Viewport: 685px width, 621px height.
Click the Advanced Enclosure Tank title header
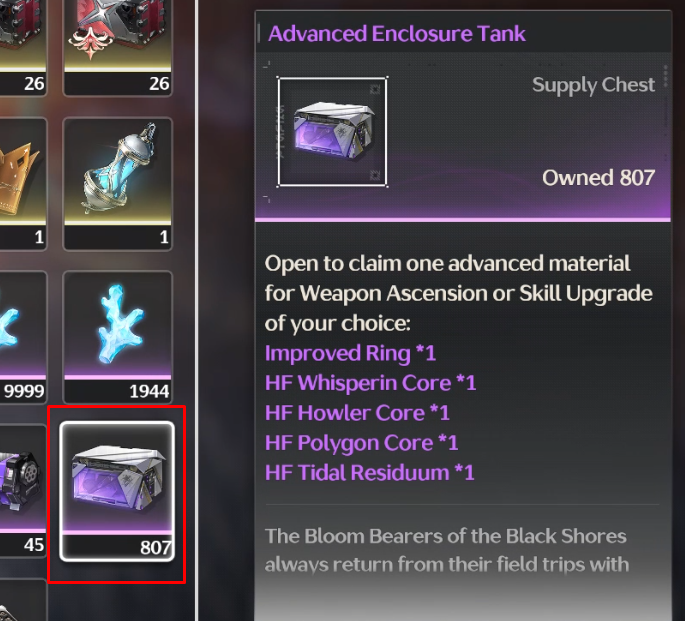(x=397, y=34)
